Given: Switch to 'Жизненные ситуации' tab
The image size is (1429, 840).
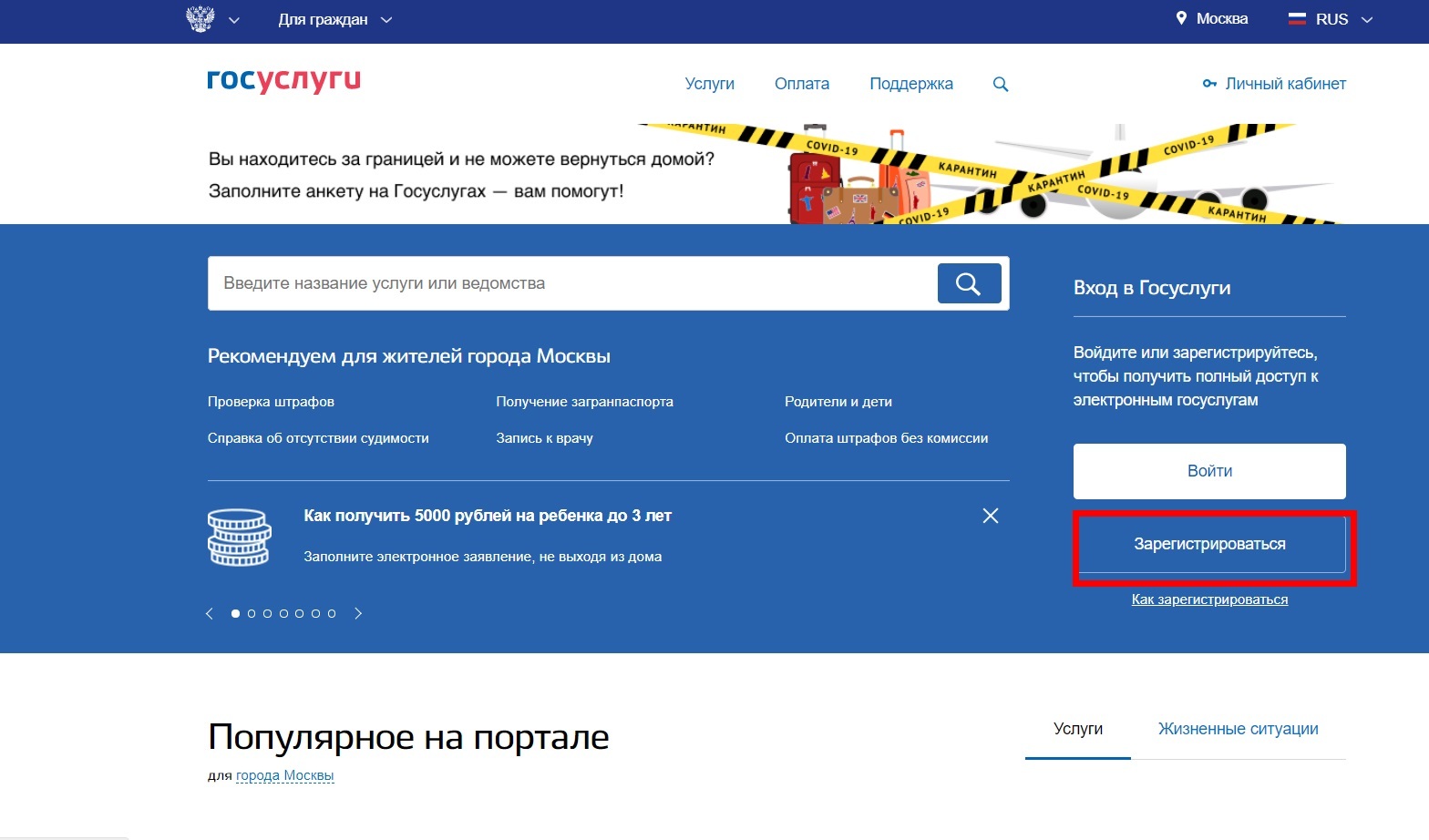Looking at the screenshot, I should tap(1238, 729).
